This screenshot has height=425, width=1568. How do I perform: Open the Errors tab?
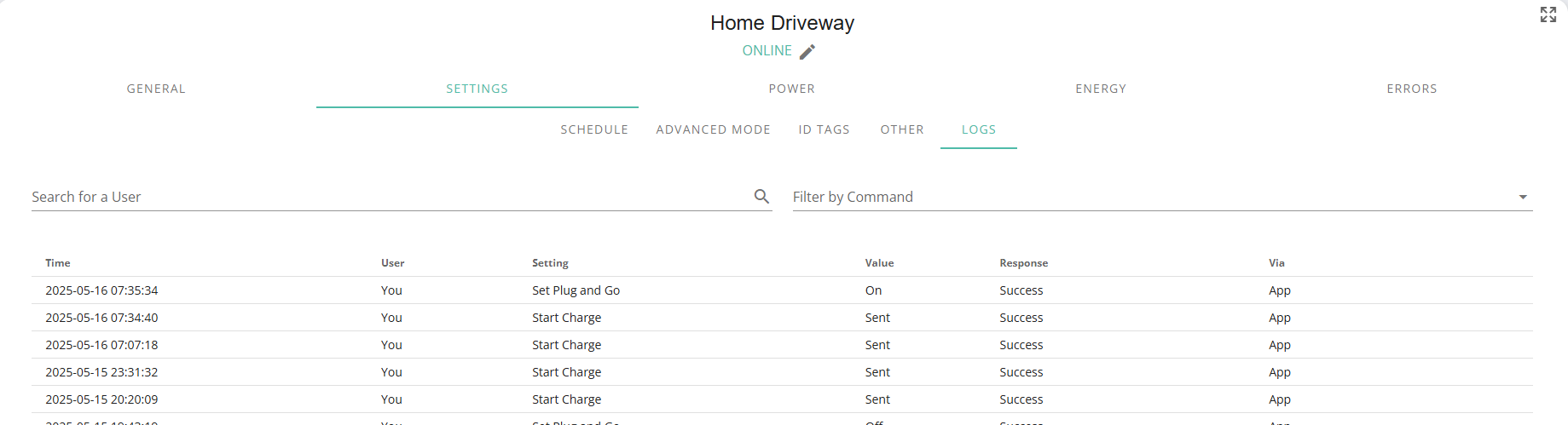pos(1412,89)
